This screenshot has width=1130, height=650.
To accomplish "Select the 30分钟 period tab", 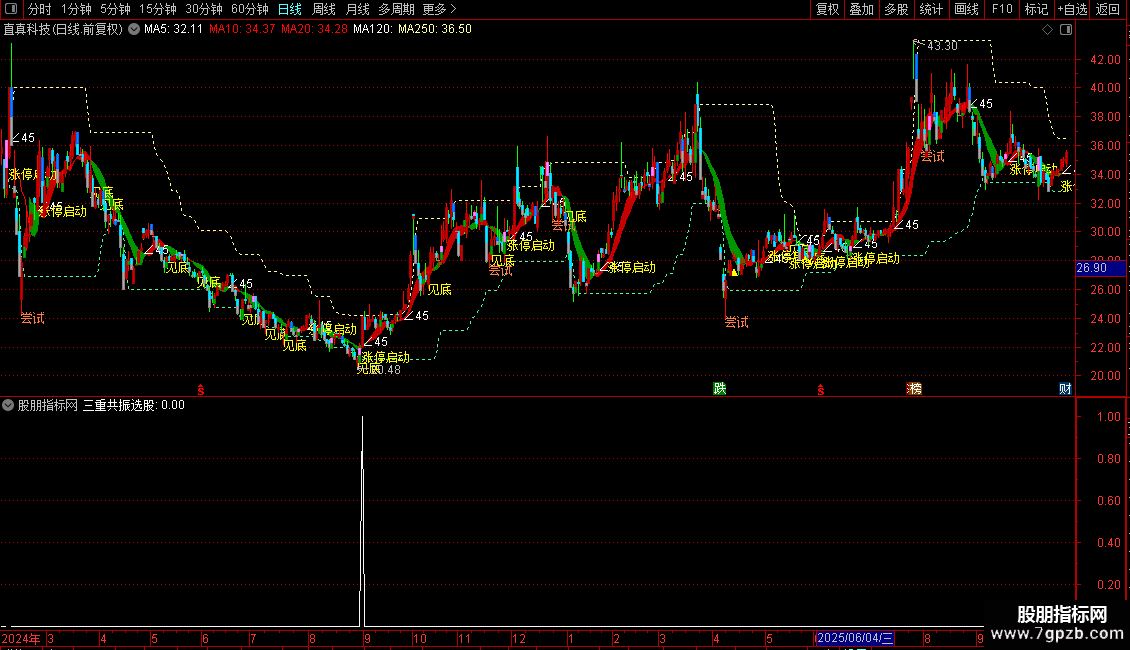I will click(204, 9).
